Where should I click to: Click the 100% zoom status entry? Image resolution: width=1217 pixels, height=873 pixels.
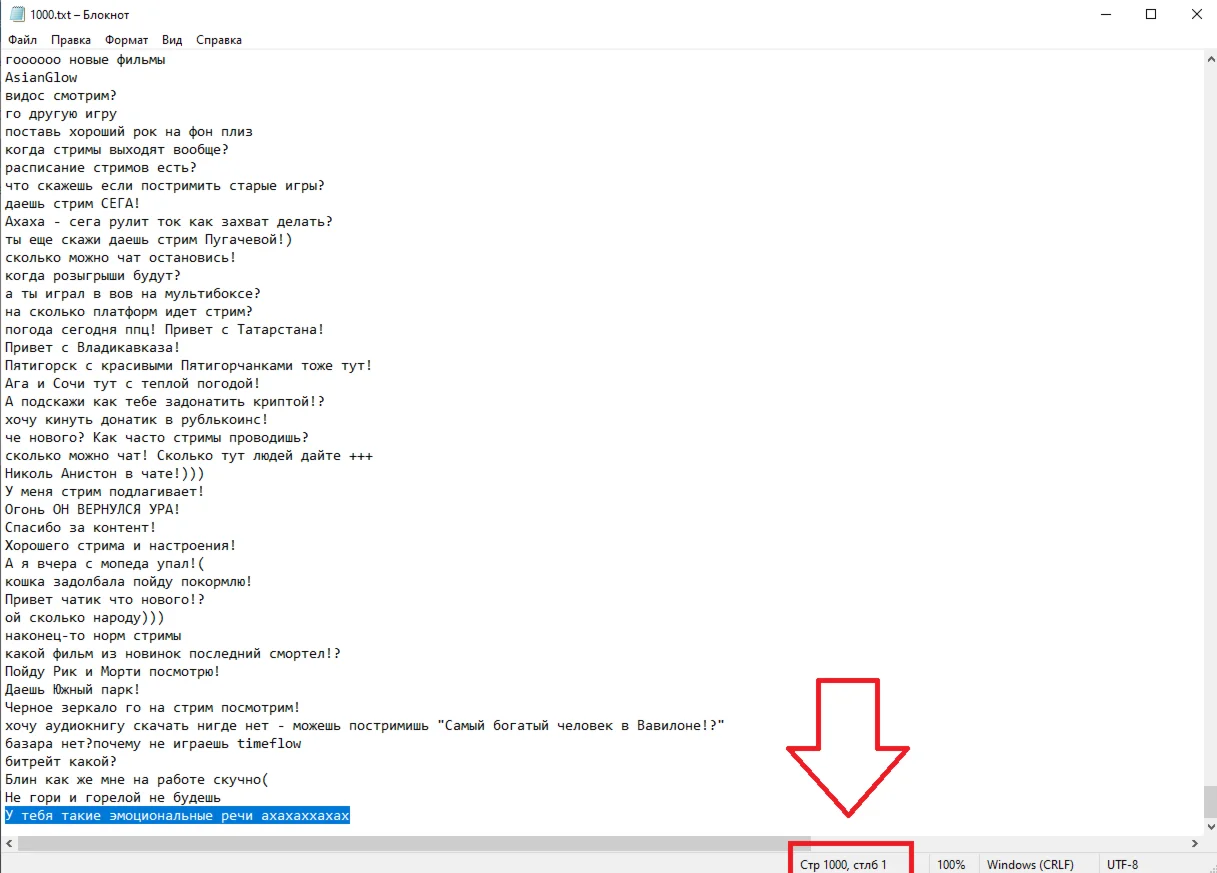point(952,864)
